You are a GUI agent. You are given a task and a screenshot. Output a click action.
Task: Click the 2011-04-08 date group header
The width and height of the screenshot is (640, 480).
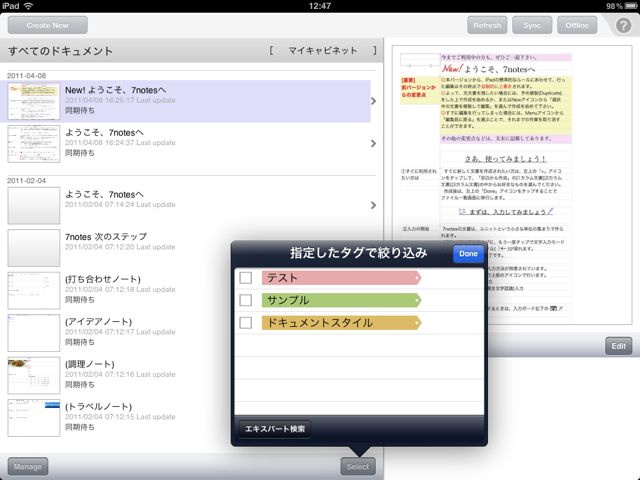[27, 76]
